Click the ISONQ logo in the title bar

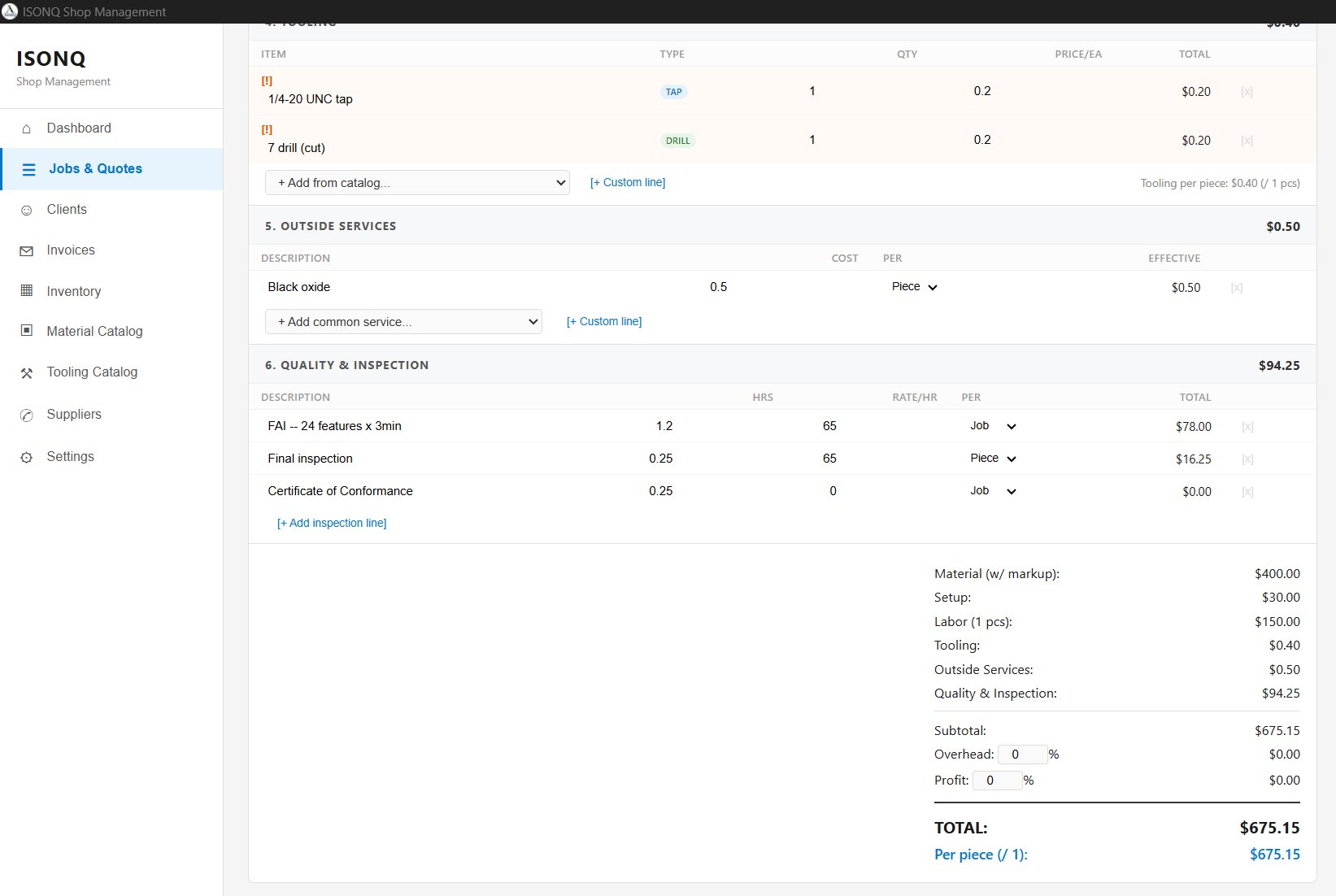click(11, 11)
